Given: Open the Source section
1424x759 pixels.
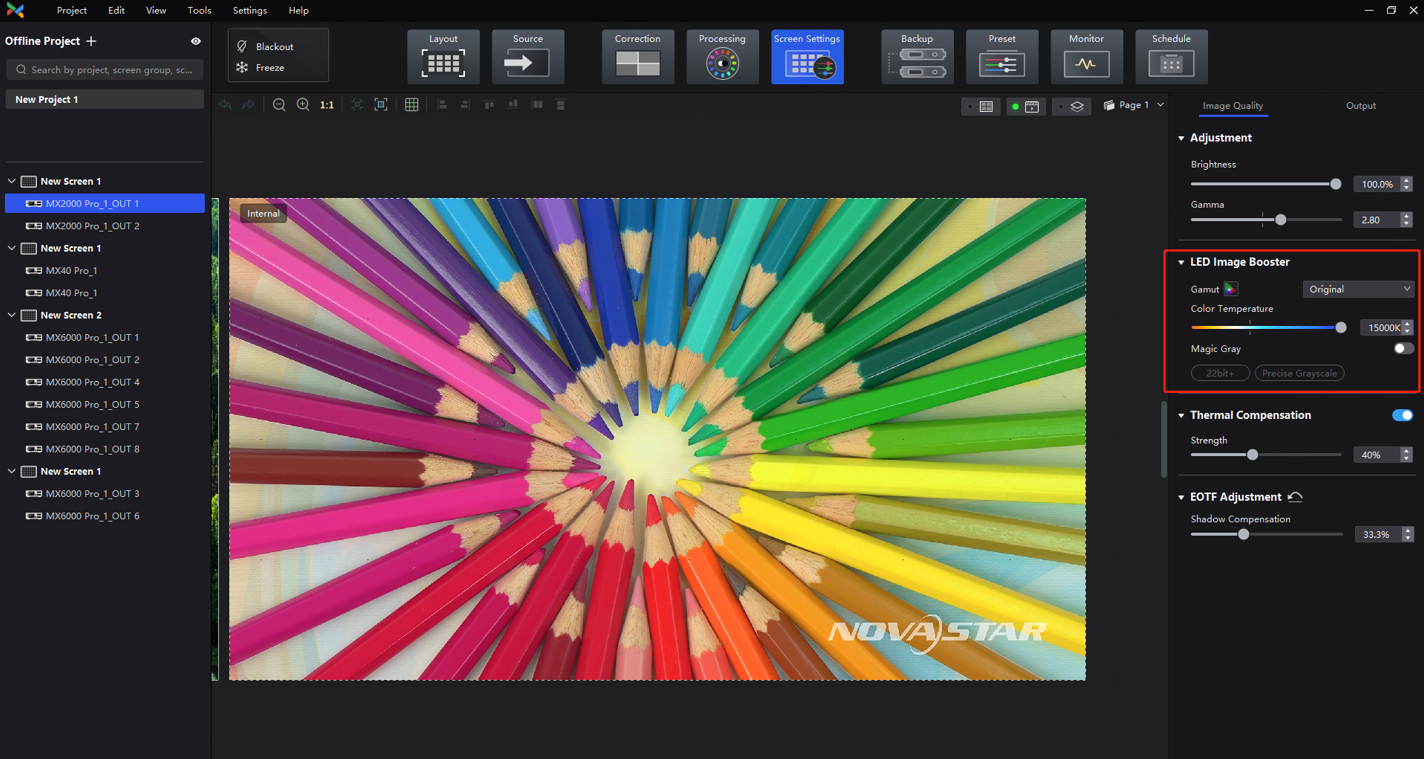Looking at the screenshot, I should coord(528,56).
